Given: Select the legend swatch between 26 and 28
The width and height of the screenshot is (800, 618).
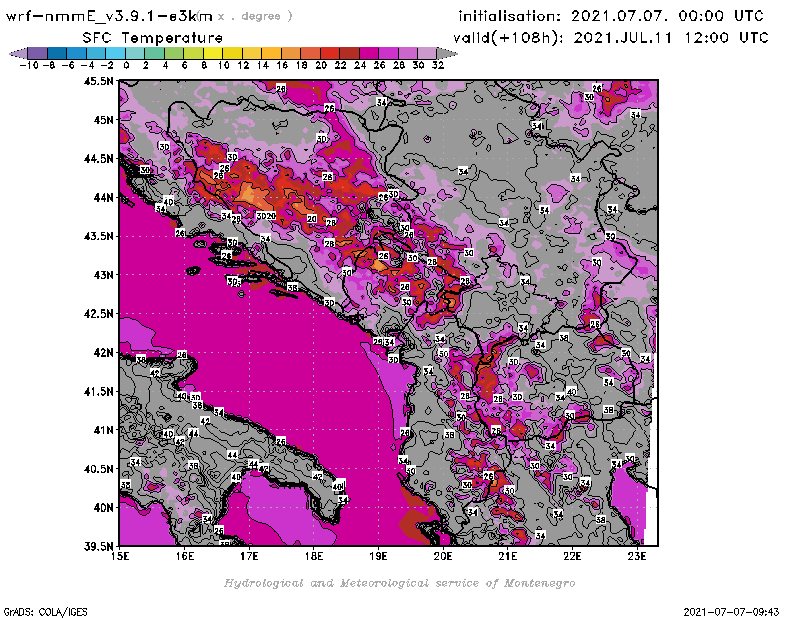Looking at the screenshot, I should (x=388, y=53).
